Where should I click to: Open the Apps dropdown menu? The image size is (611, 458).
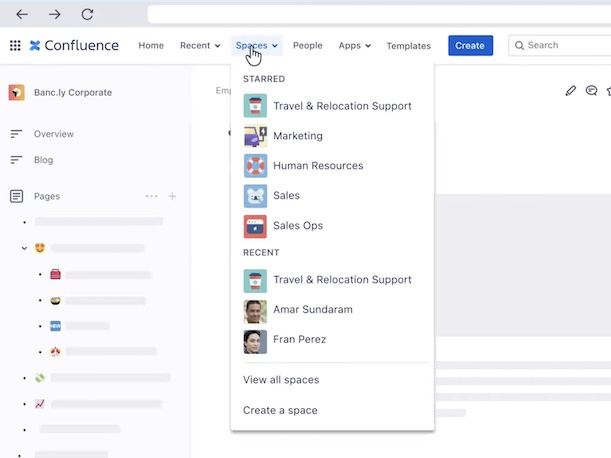click(x=354, y=45)
